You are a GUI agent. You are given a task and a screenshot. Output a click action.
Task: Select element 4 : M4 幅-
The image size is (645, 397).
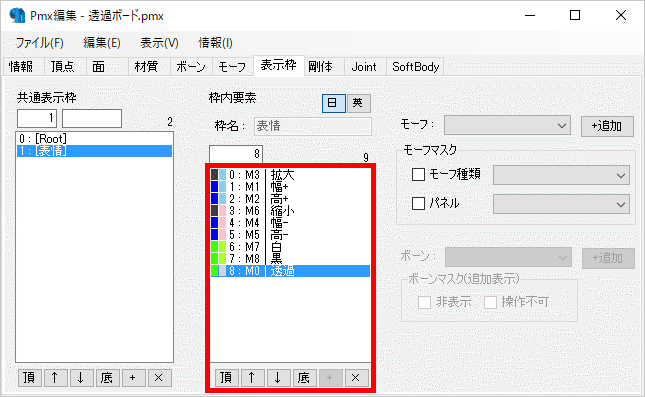tap(290, 223)
